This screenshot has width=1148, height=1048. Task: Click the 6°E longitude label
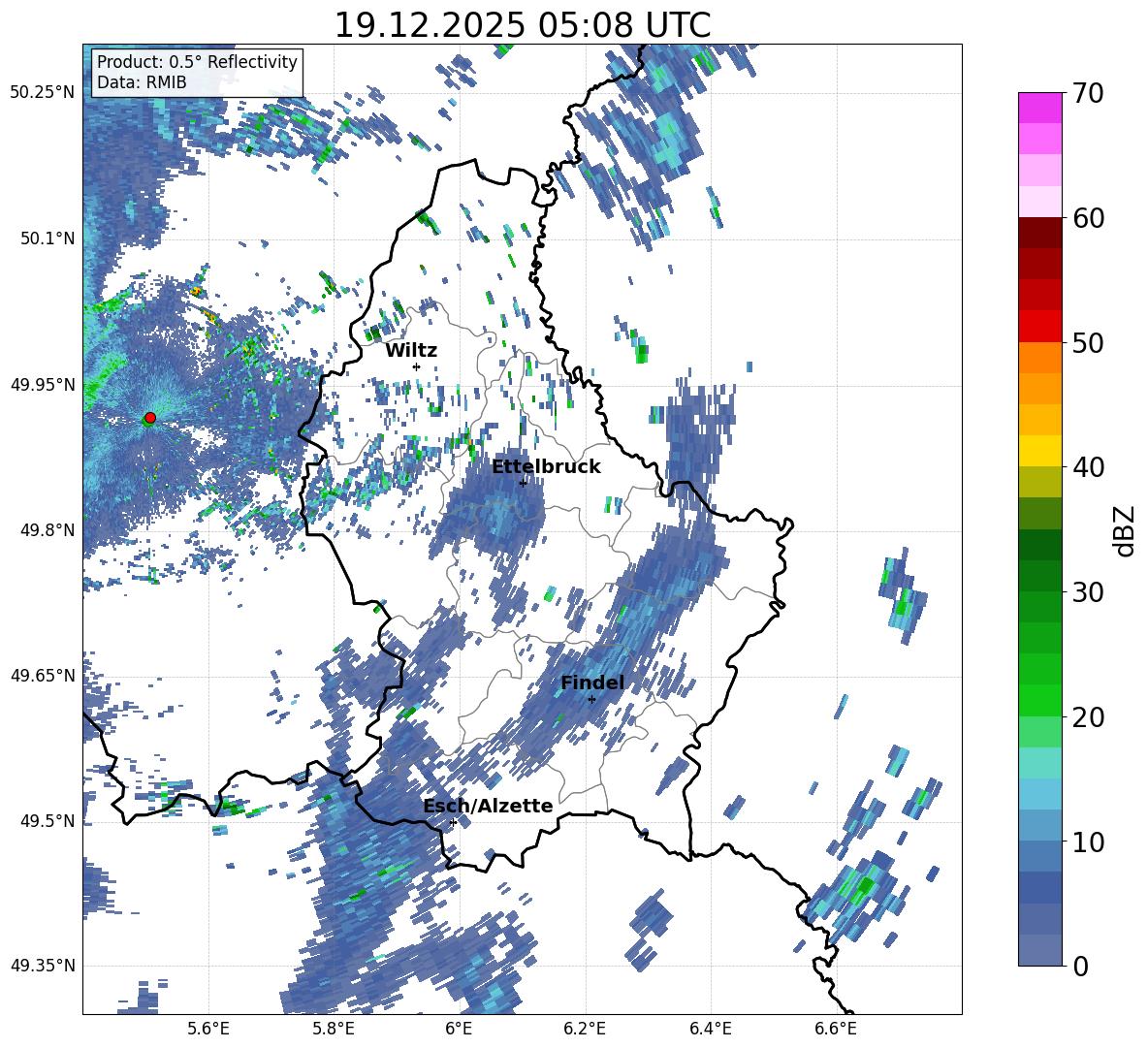(459, 1029)
